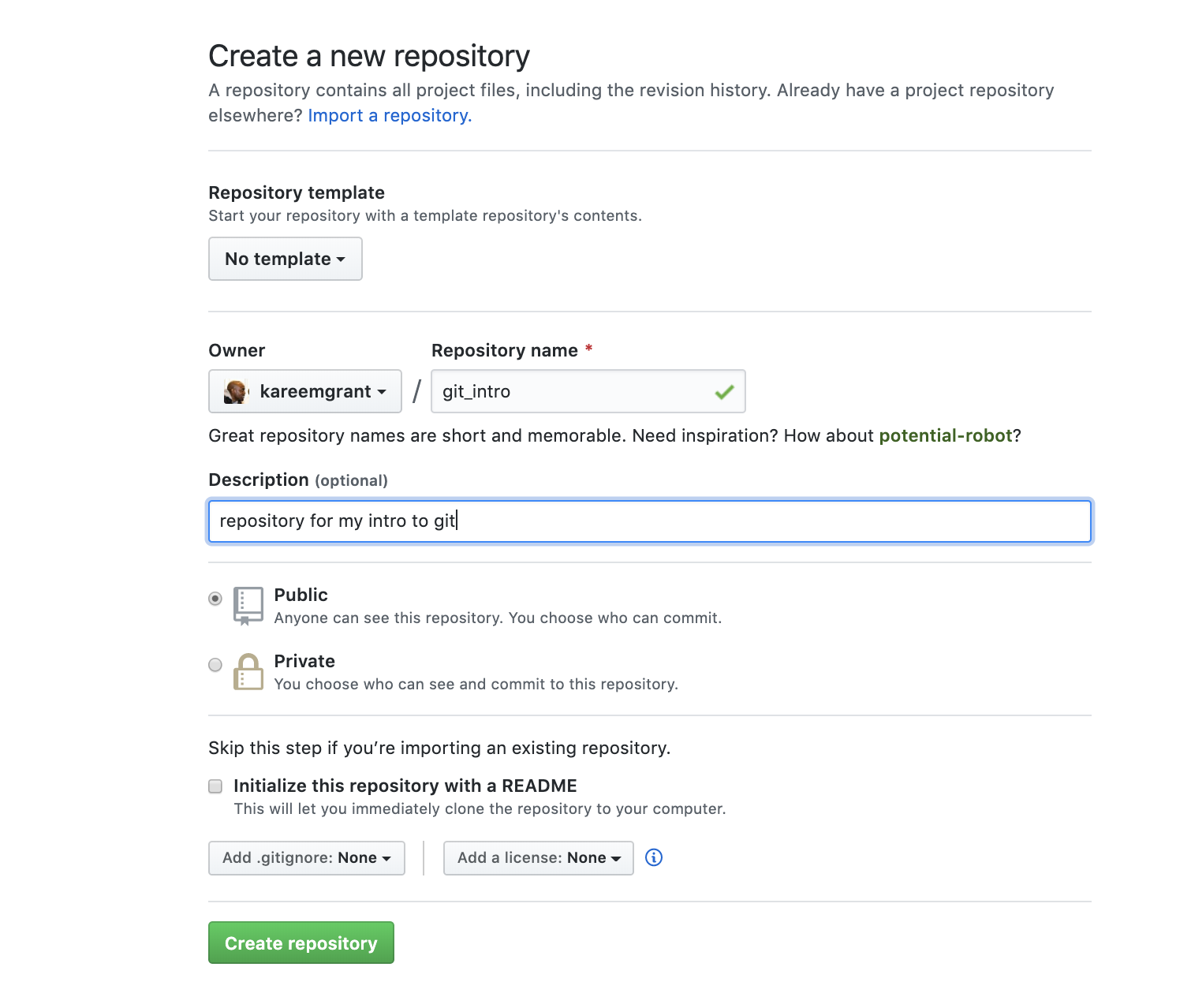
Task: Follow the Import a repository link
Action: (x=390, y=116)
